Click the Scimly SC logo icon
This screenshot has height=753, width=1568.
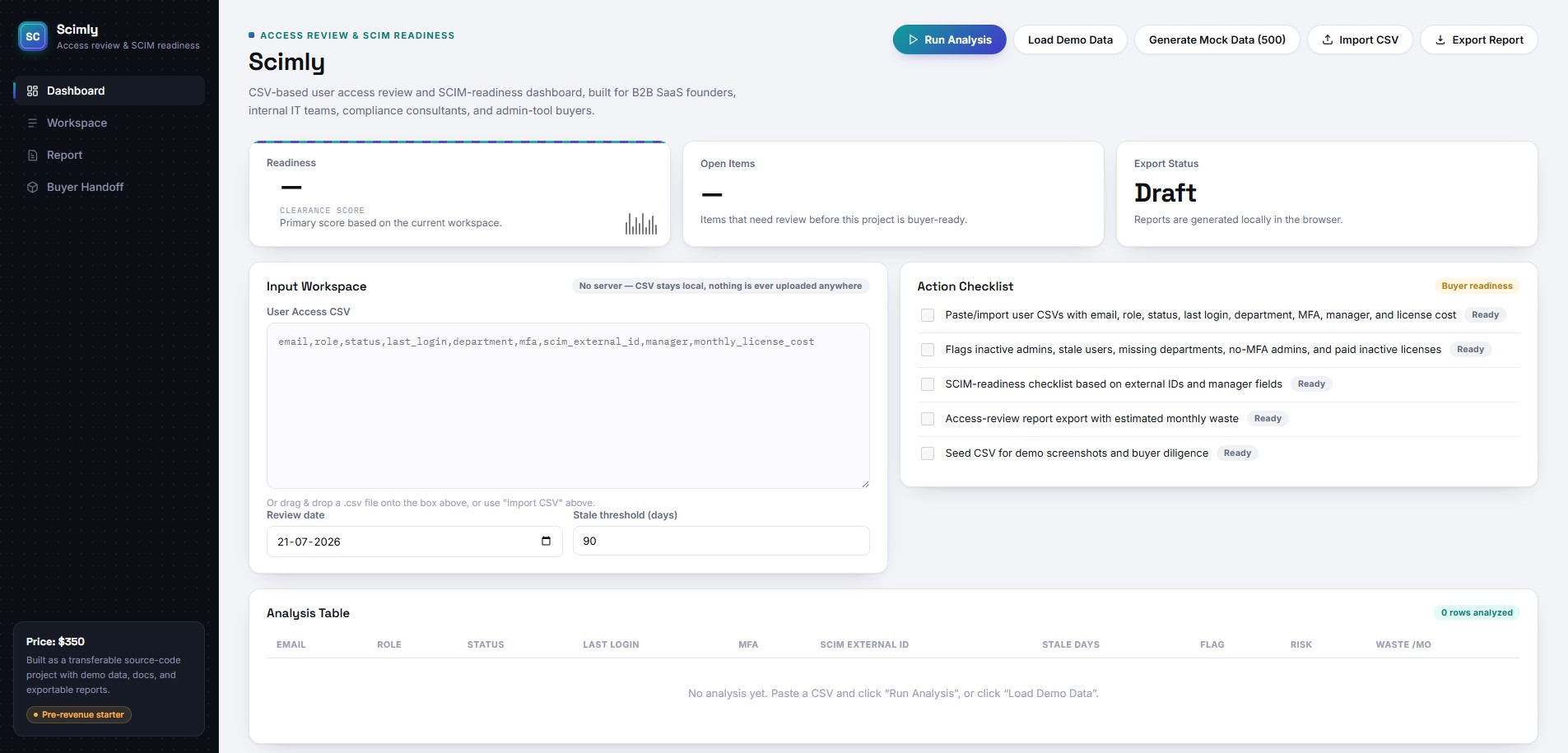click(33, 36)
